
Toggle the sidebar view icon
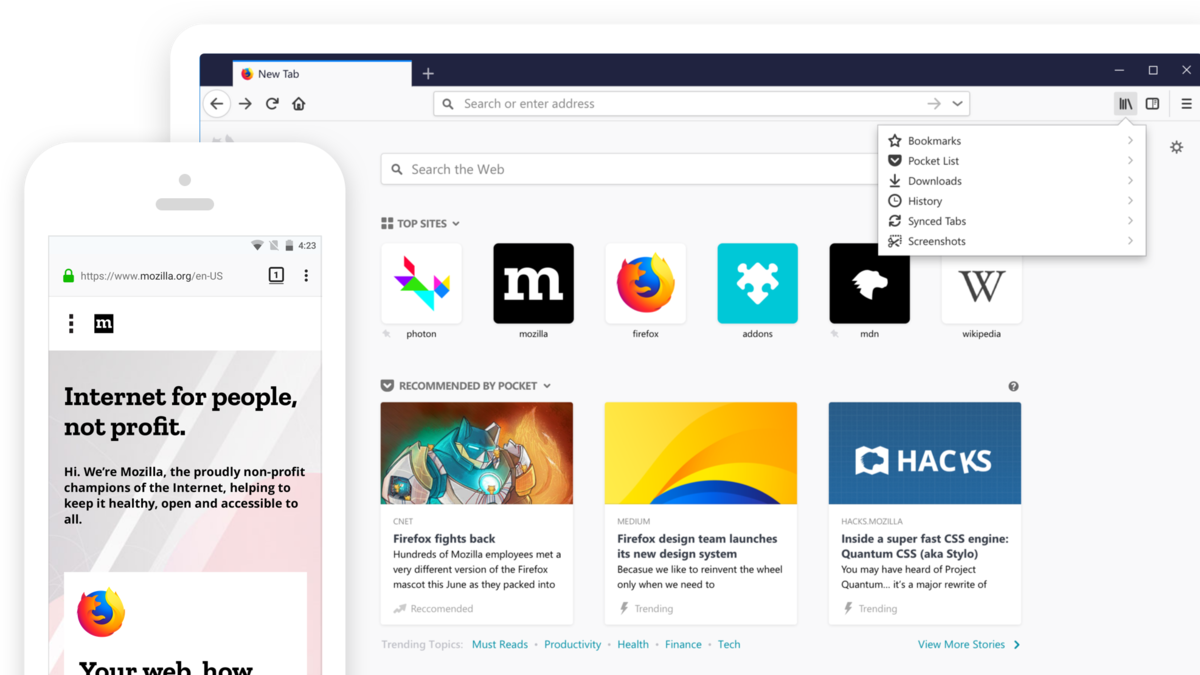point(1153,104)
